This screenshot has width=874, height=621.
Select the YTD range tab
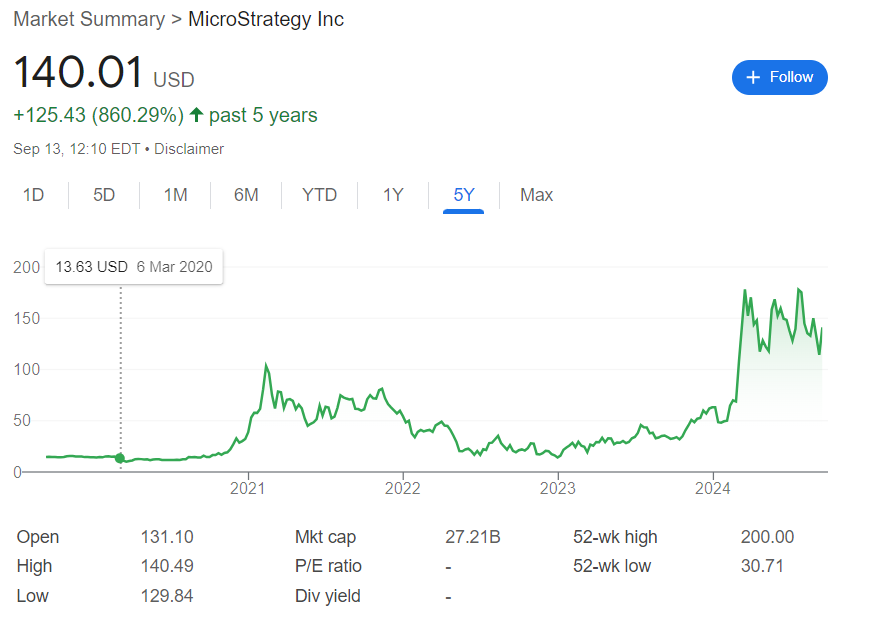point(319,195)
